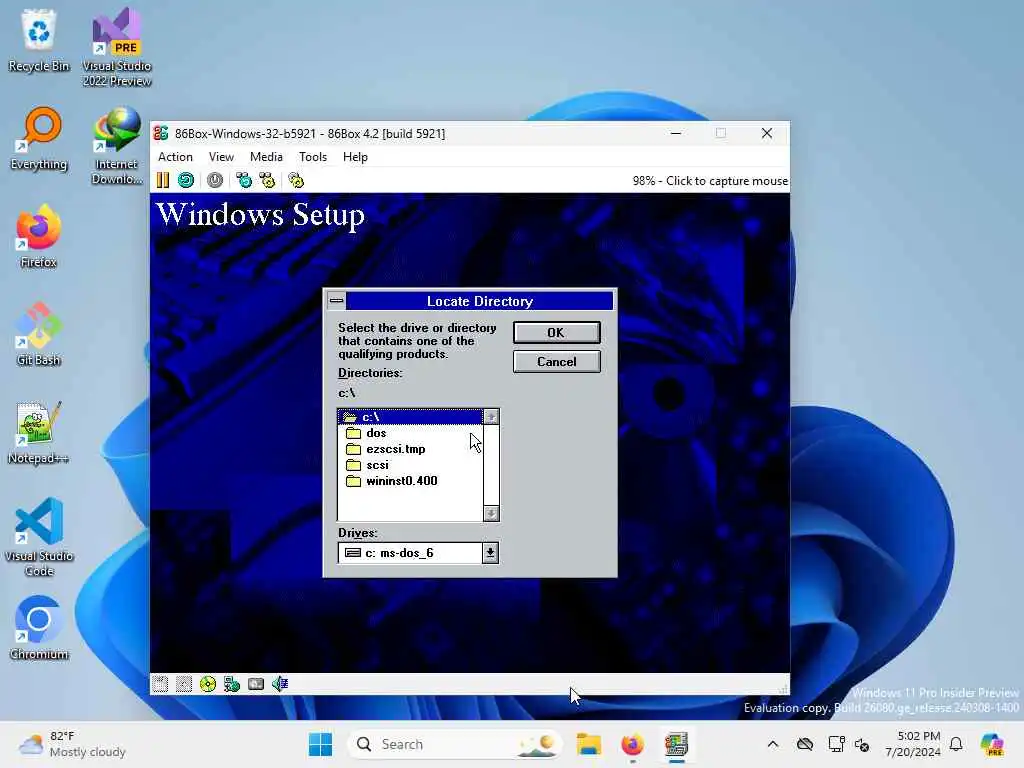The width and height of the screenshot is (1024, 768).
Task: Open Visual Studio 2022 Preview desktop icon
Action: 117,48
